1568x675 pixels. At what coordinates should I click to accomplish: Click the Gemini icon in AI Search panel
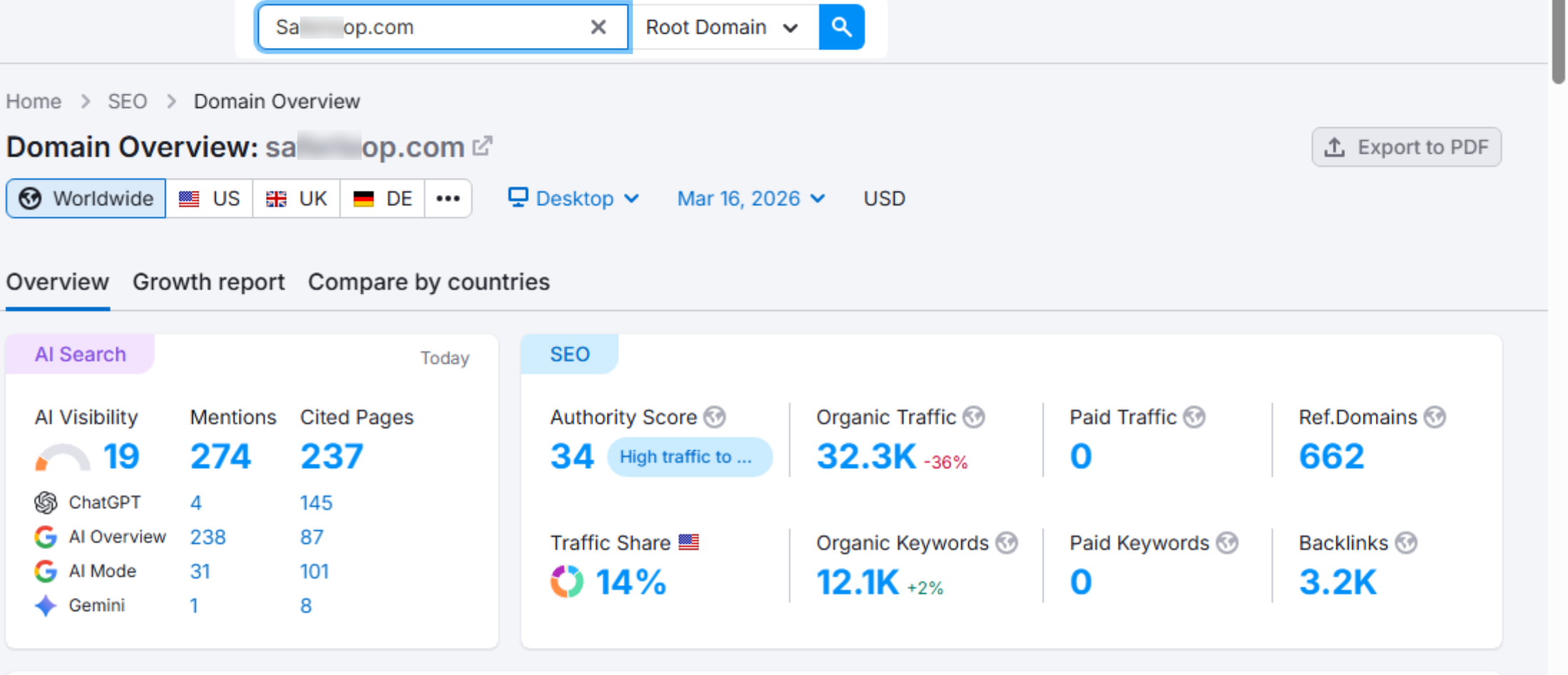[x=46, y=606]
